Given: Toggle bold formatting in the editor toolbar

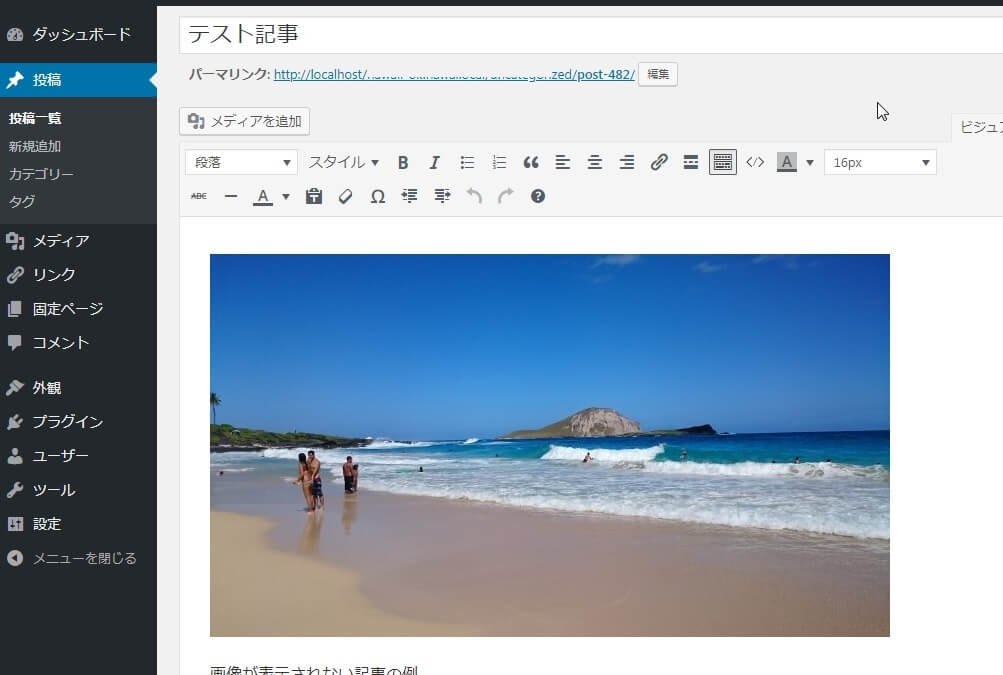Looking at the screenshot, I should [x=403, y=162].
